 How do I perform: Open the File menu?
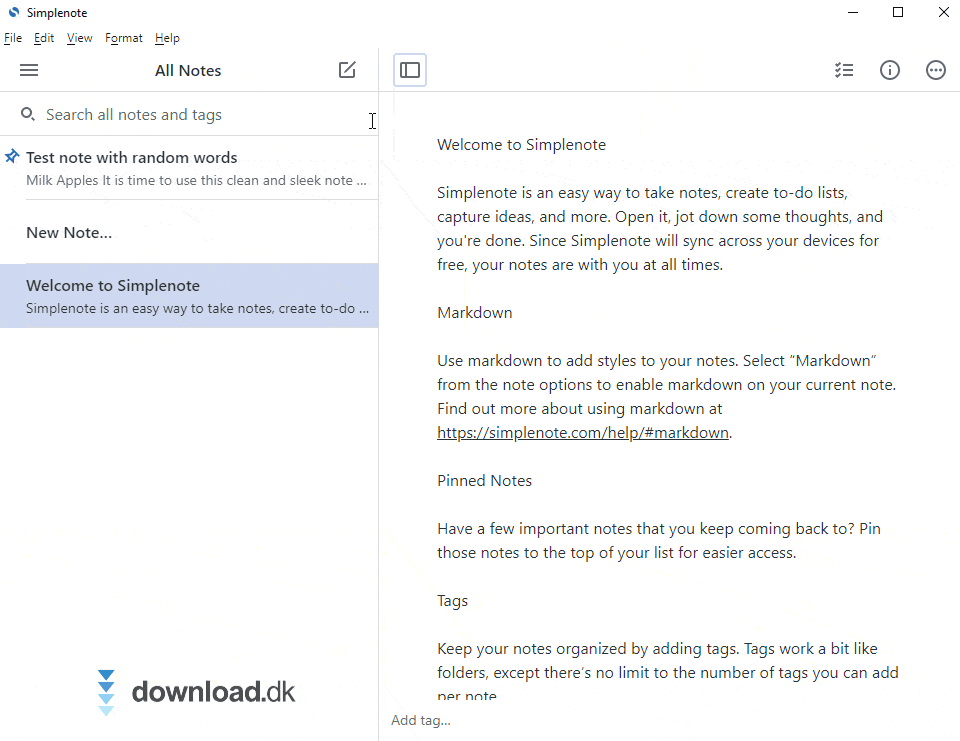[x=13, y=38]
